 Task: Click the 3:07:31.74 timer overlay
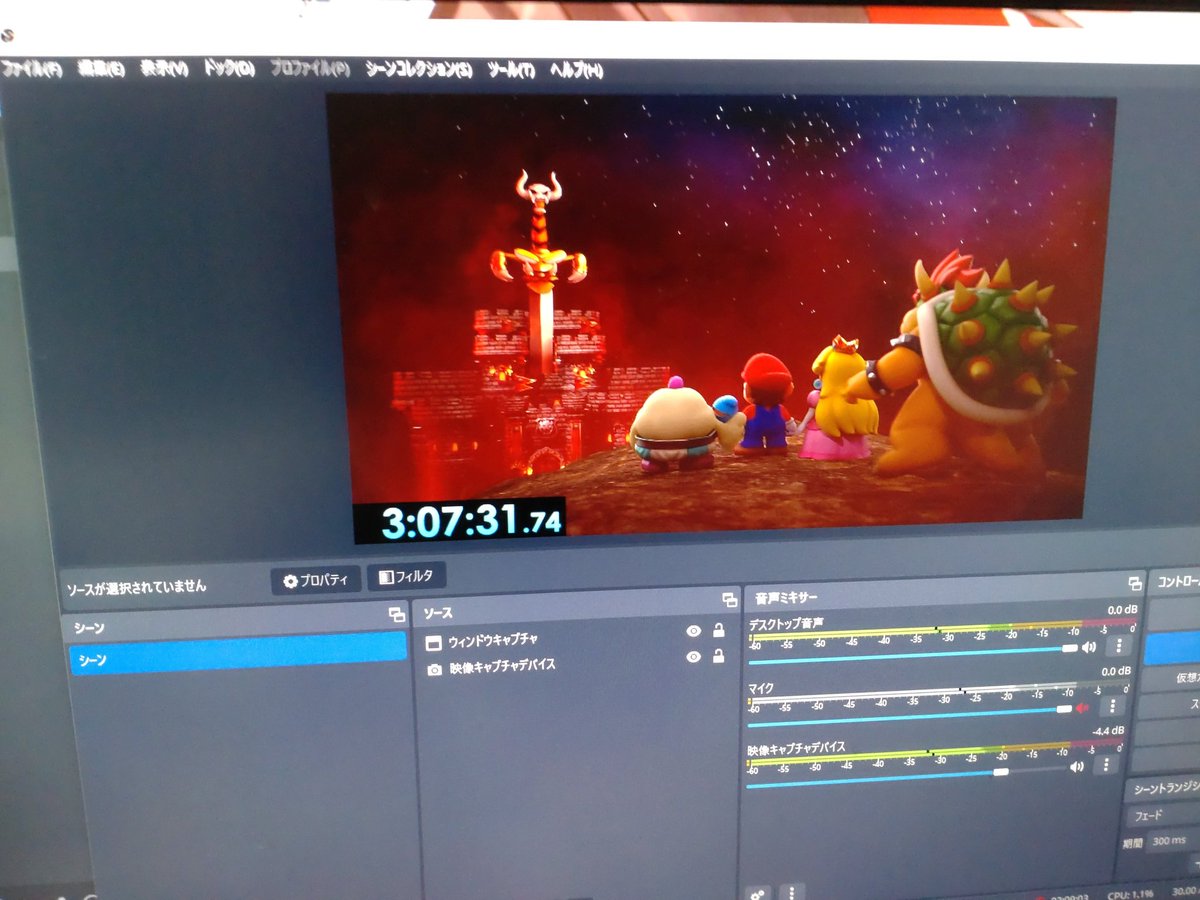[460, 521]
